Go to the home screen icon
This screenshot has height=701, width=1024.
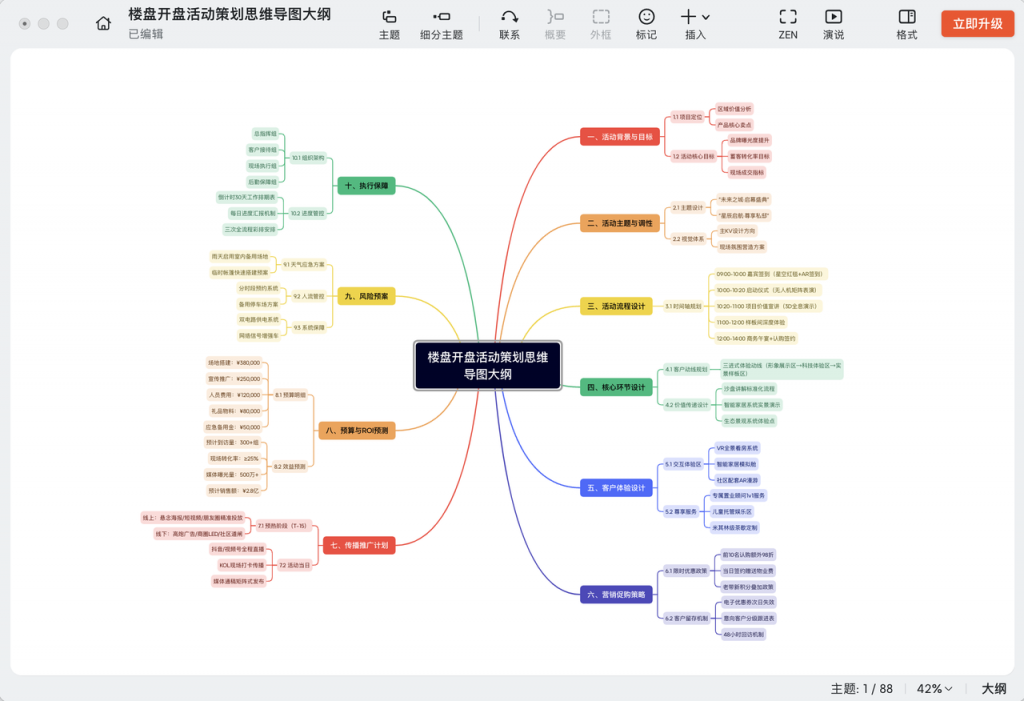click(103, 24)
